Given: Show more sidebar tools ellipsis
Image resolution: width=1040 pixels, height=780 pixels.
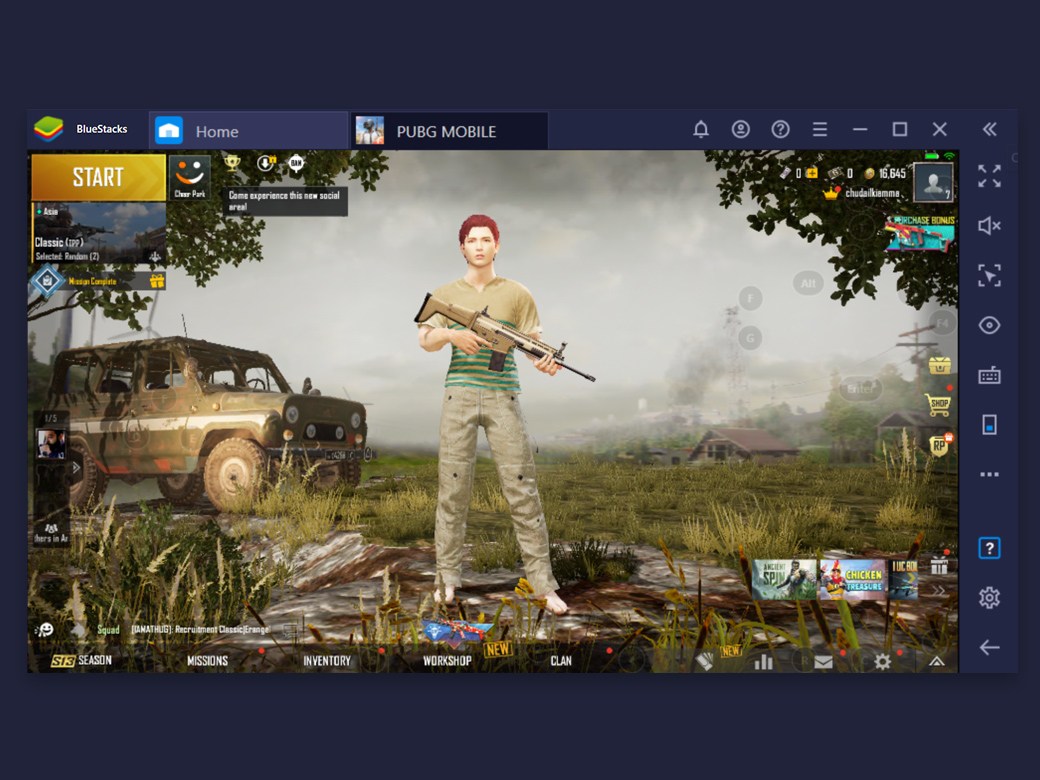Looking at the screenshot, I should [x=989, y=474].
